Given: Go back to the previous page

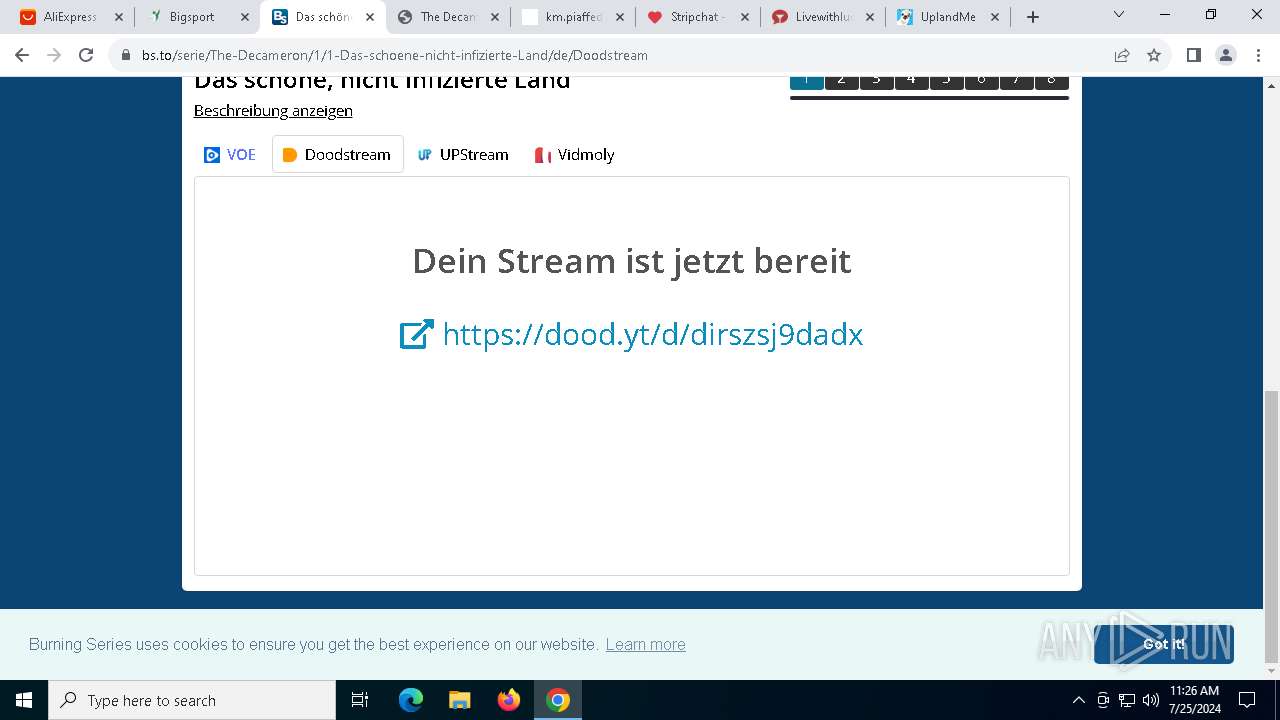Looking at the screenshot, I should pyautogui.click(x=22, y=55).
